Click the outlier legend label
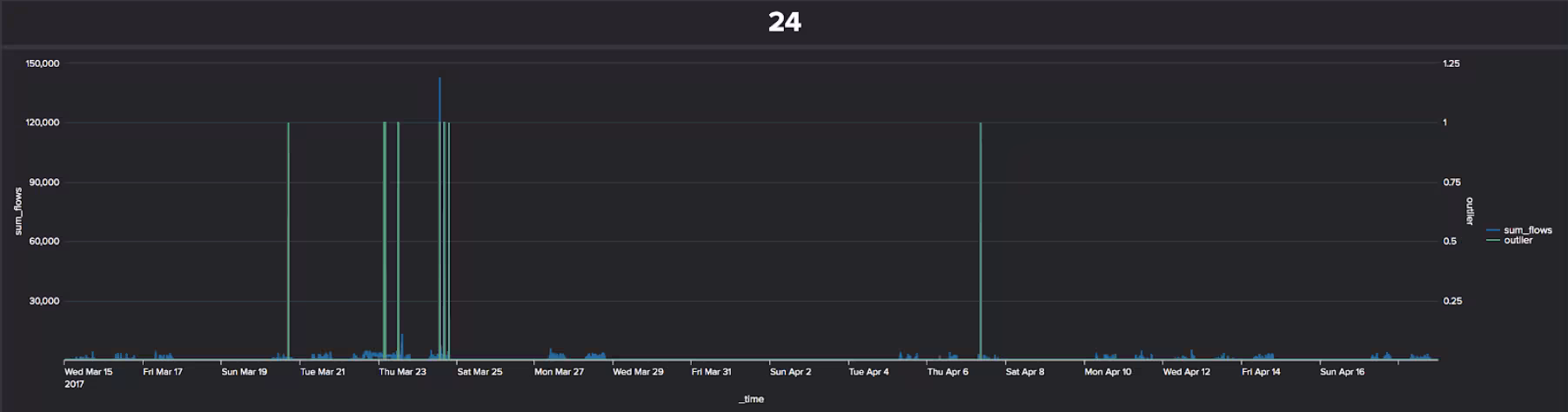The width and height of the screenshot is (1568, 412). click(x=1518, y=240)
